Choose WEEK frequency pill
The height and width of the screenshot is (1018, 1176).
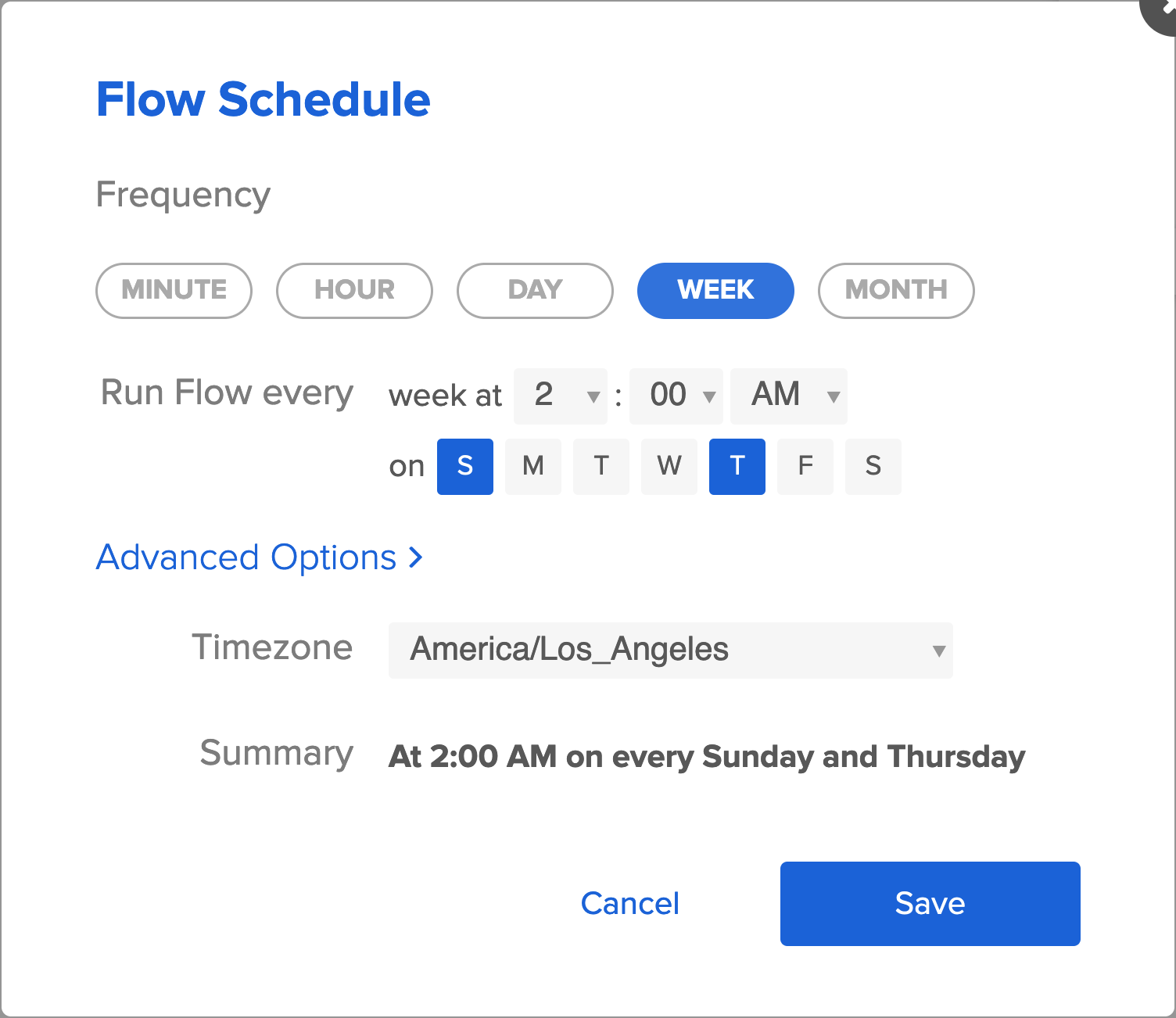point(715,290)
